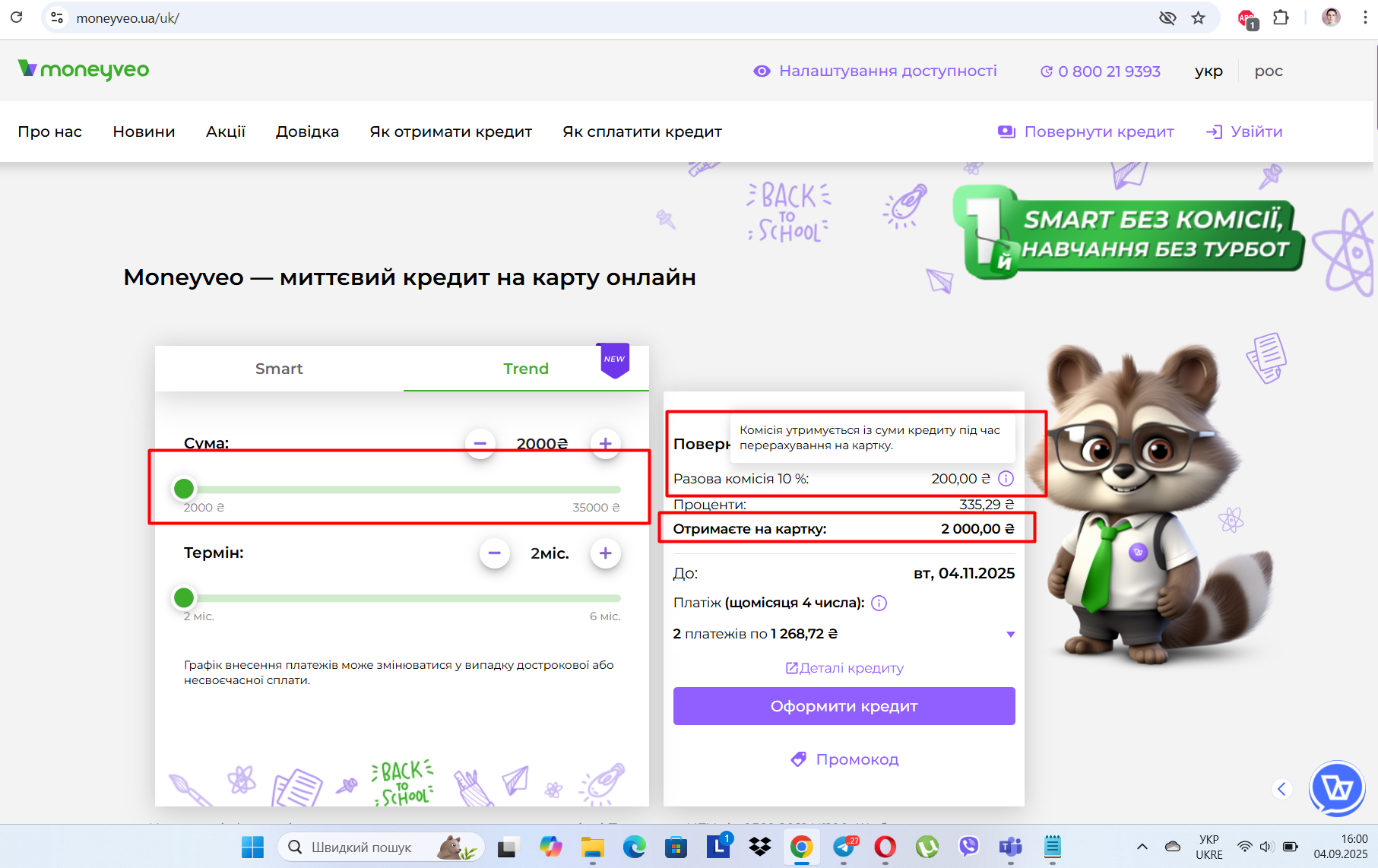The height and width of the screenshot is (868, 1378).
Task: Open Telegram from the taskbar
Action: click(x=844, y=847)
